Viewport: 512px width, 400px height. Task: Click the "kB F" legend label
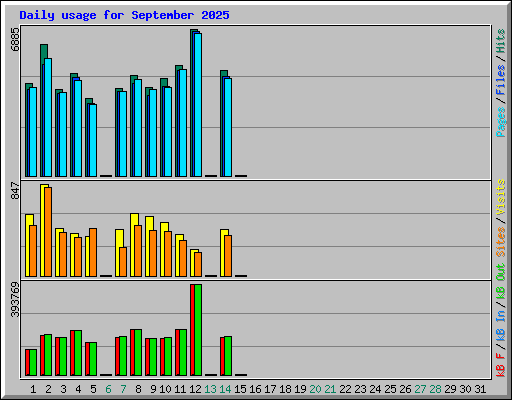(500, 365)
